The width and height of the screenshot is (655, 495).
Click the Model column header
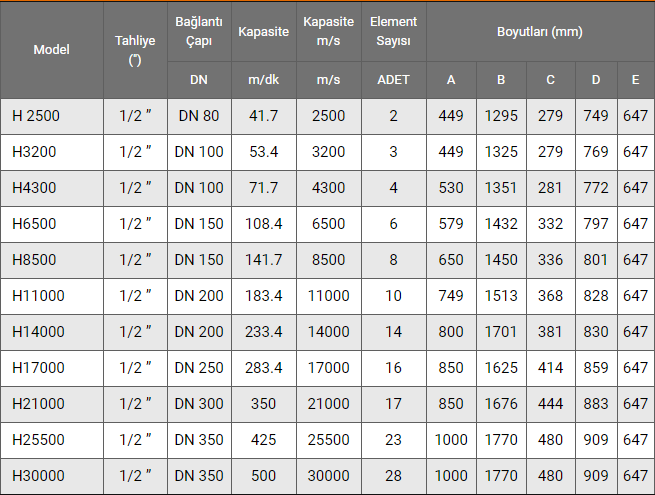[x=52, y=50]
